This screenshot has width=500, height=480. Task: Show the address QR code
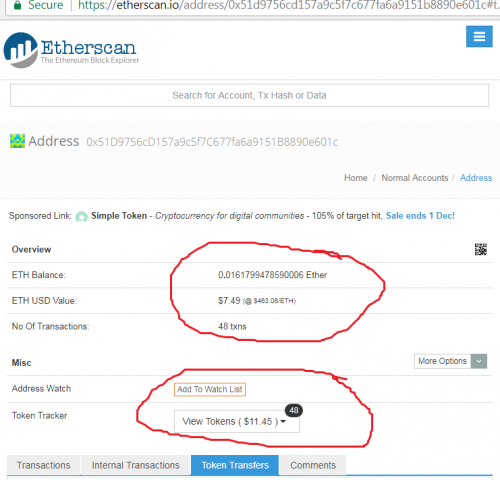click(481, 249)
